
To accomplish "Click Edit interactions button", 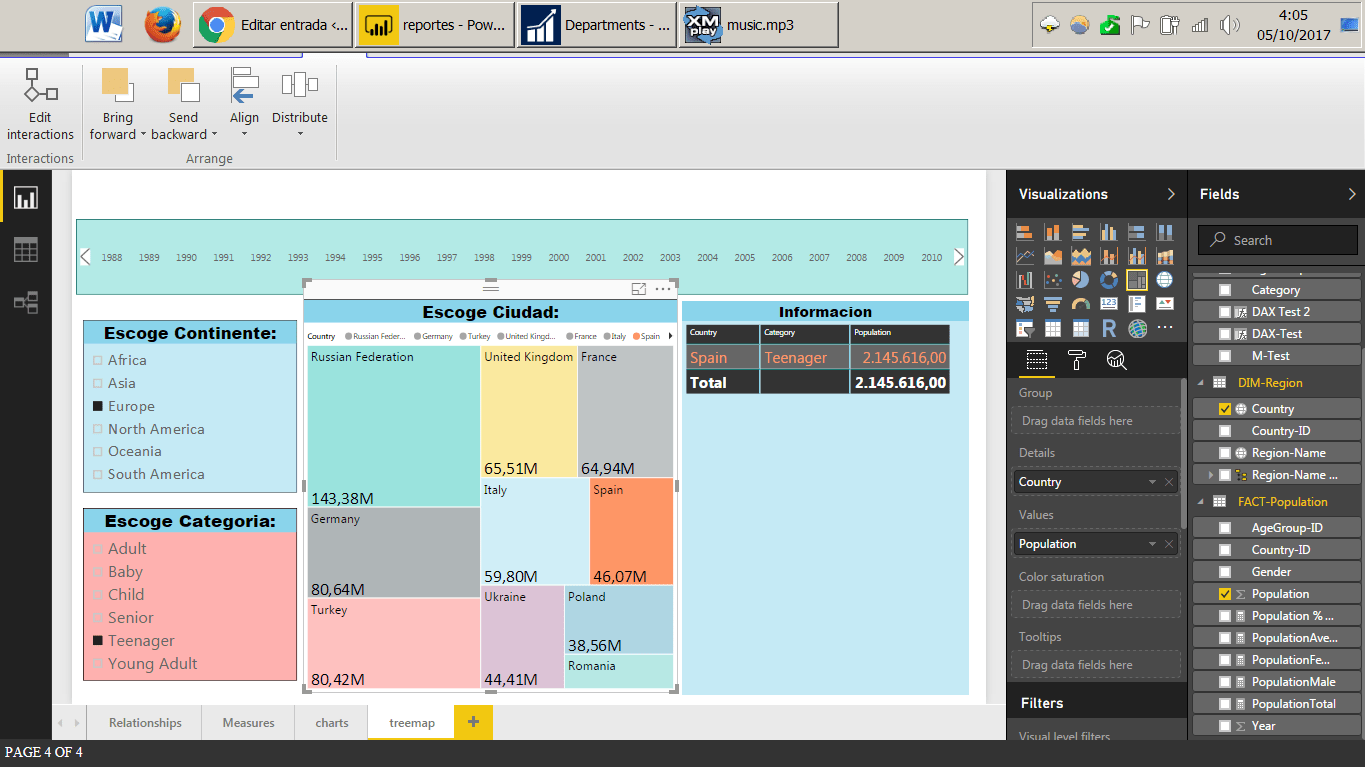I will 40,105.
